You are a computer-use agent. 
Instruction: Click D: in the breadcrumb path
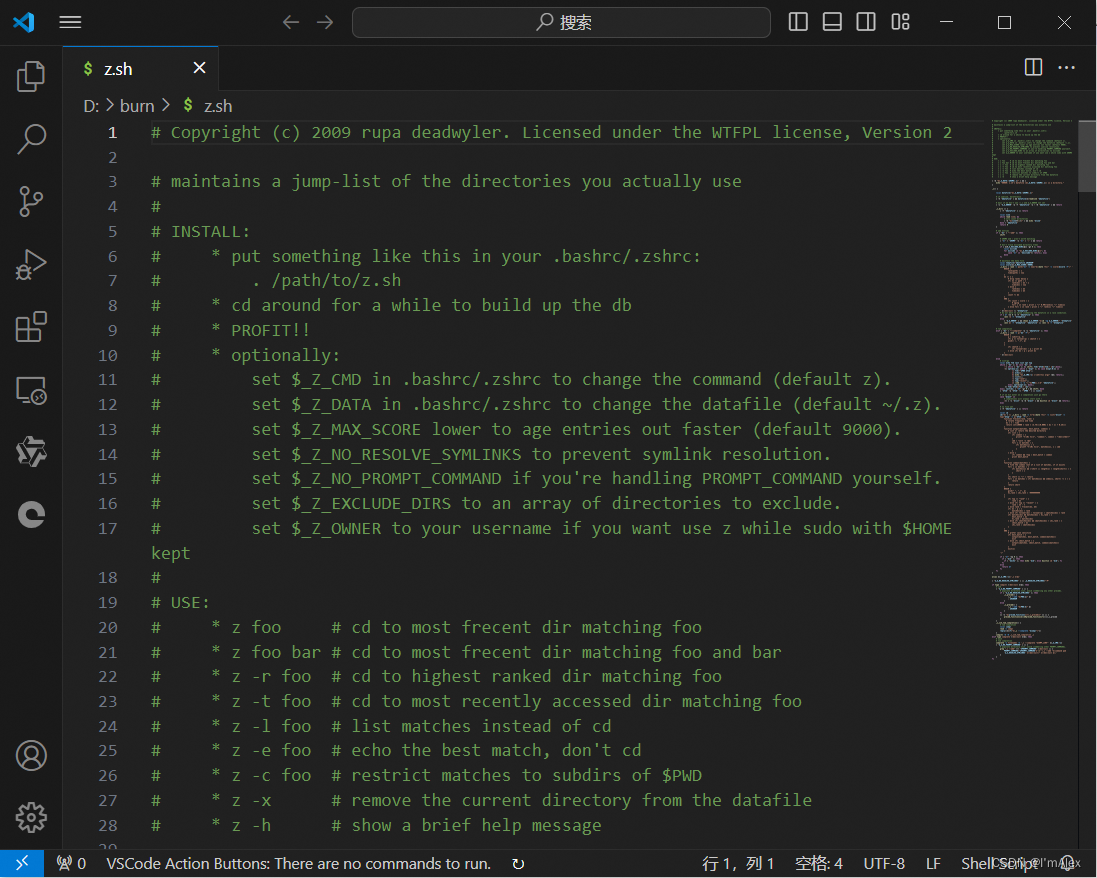91,106
